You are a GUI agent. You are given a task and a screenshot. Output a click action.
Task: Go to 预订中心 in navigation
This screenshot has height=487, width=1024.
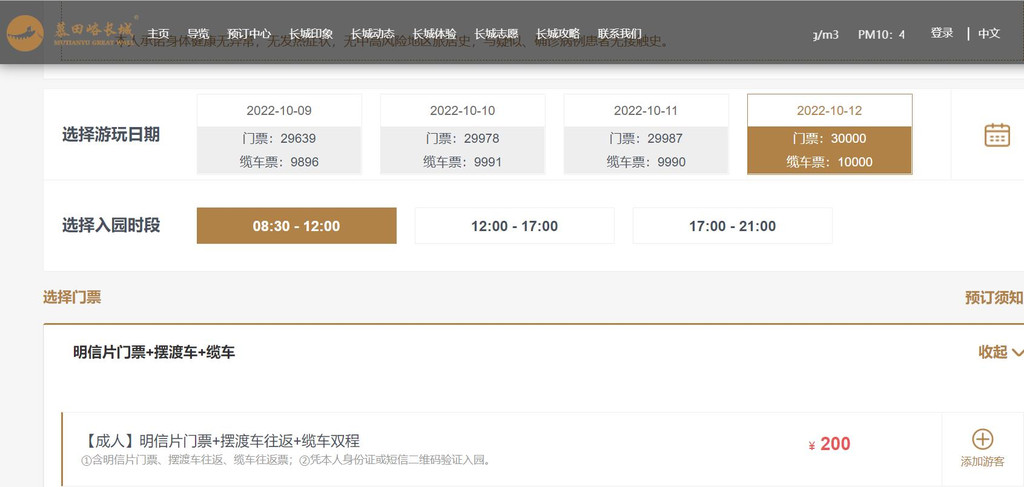pos(248,33)
